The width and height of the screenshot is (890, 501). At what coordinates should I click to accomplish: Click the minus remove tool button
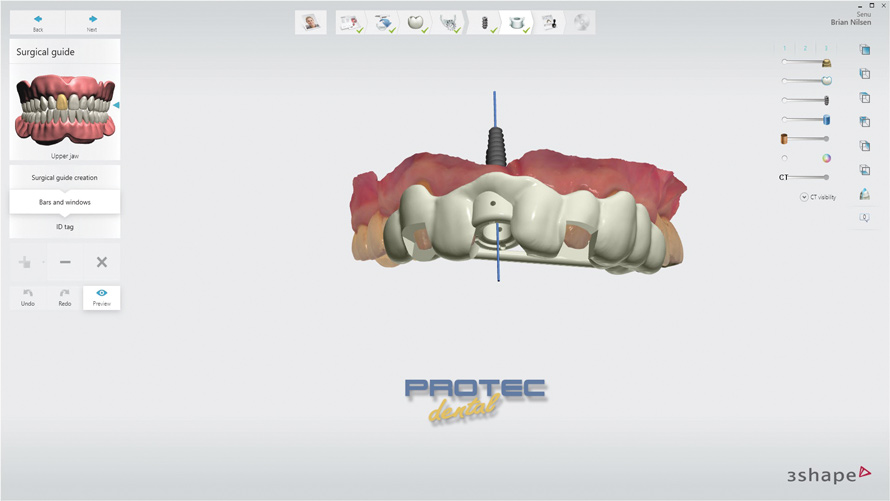(65, 262)
